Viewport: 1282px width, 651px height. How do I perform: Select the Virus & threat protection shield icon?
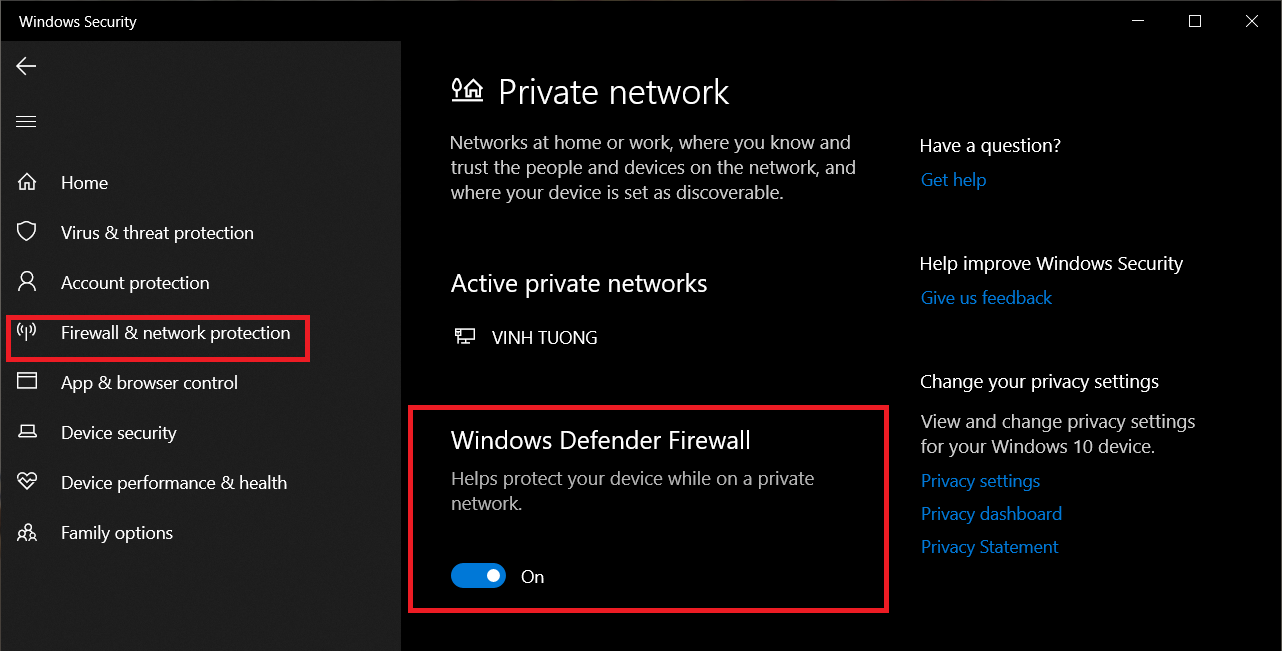27,232
